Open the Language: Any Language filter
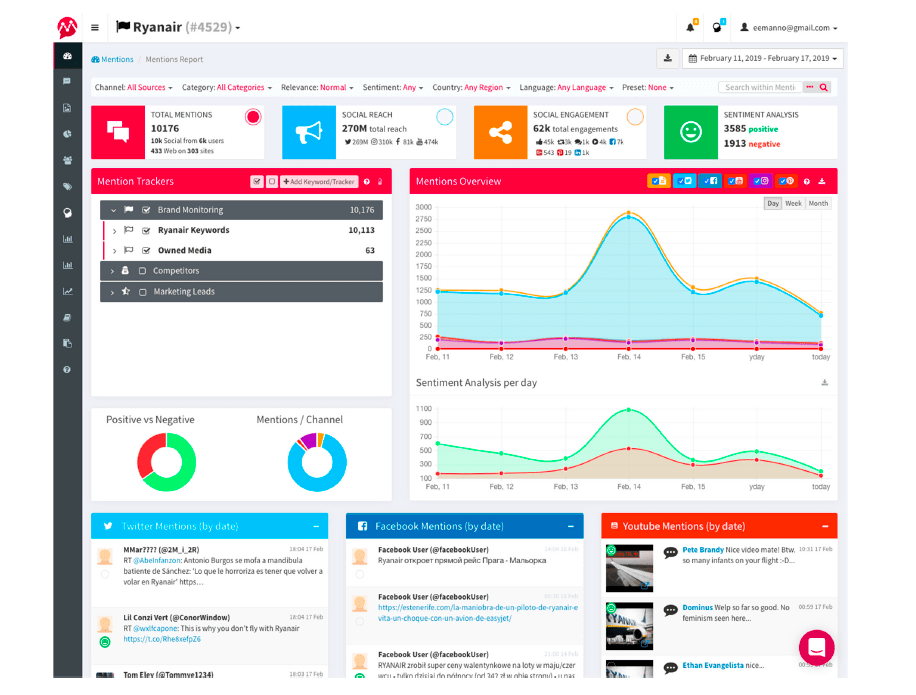 567,88
